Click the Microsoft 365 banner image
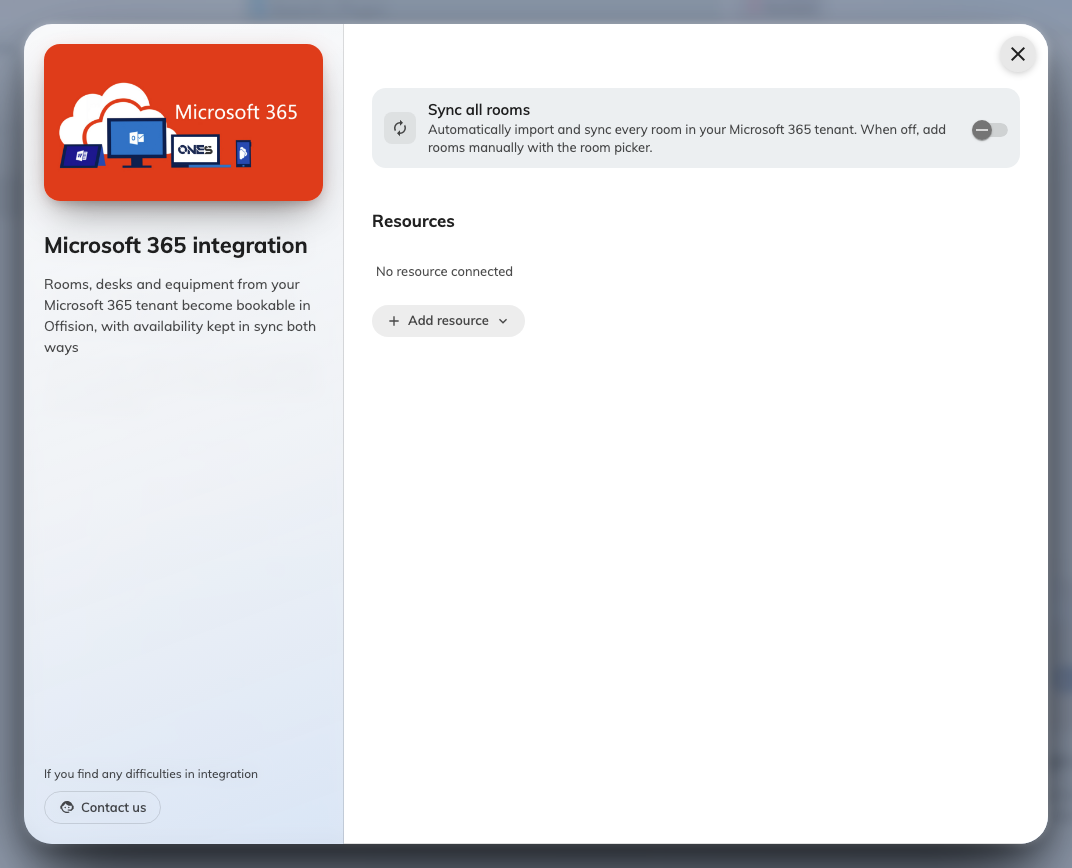Image resolution: width=1072 pixels, height=868 pixels. pyautogui.click(x=183, y=122)
